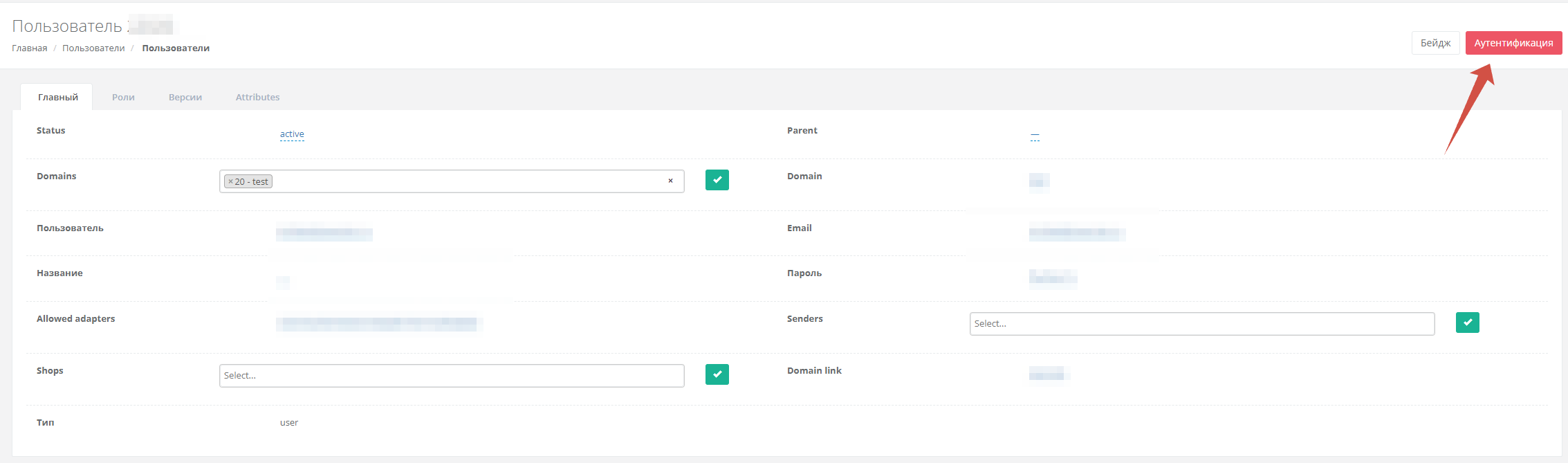
Task: Click the Бейдж button
Action: pyautogui.click(x=1435, y=43)
